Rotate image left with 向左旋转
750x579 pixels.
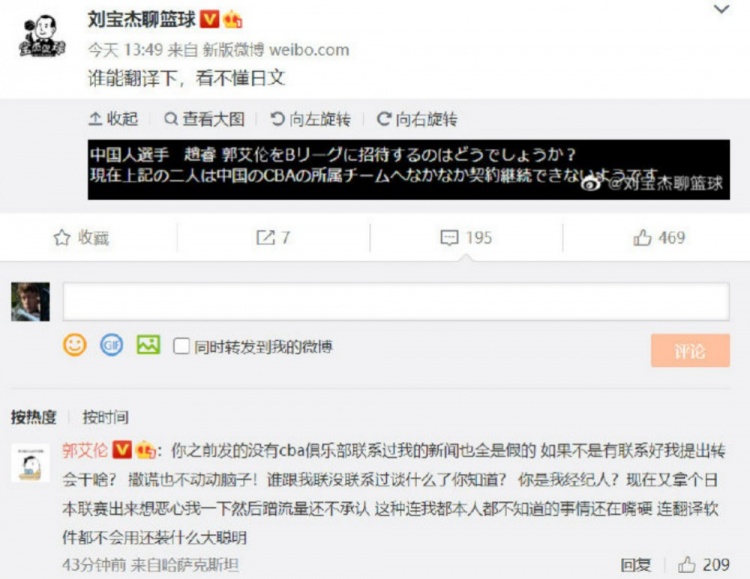point(310,119)
